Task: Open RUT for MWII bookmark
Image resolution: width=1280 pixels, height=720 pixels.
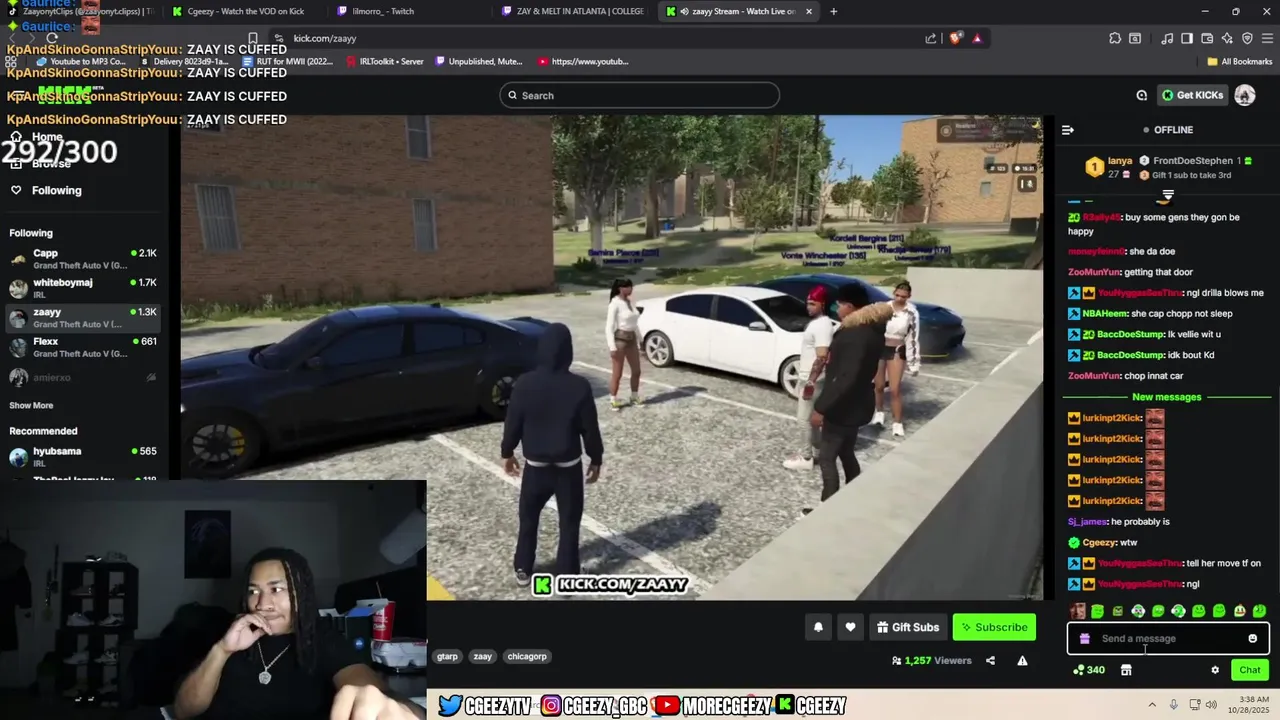Action: point(287,61)
